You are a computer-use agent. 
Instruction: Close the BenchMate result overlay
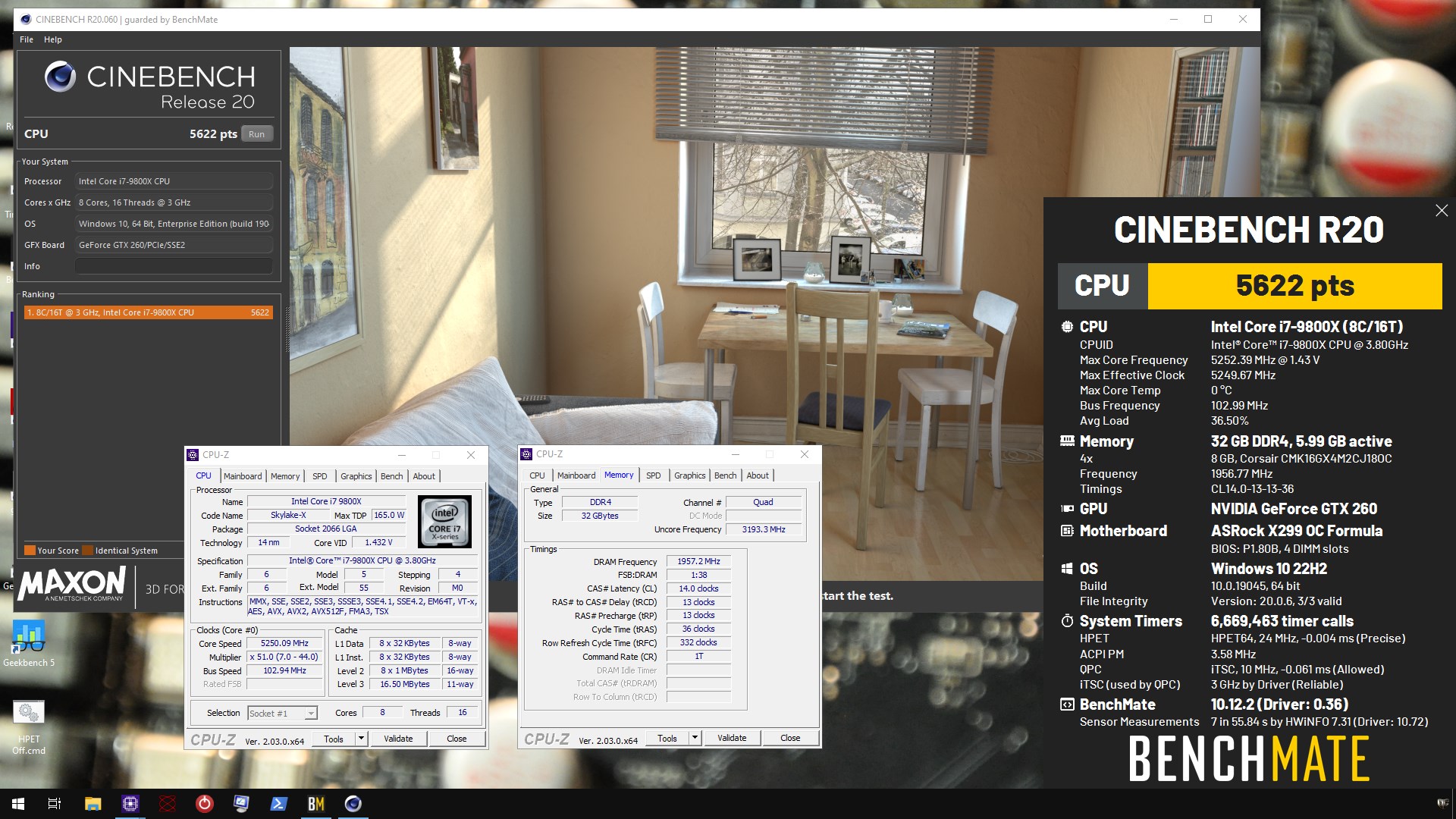(x=1442, y=211)
